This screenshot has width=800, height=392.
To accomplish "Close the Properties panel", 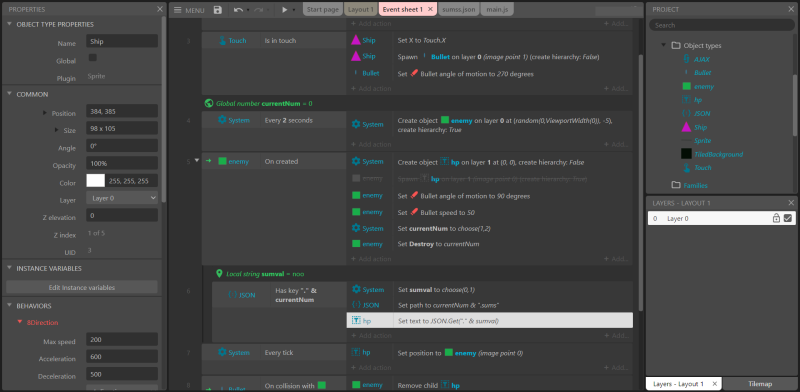I will tap(160, 9).
